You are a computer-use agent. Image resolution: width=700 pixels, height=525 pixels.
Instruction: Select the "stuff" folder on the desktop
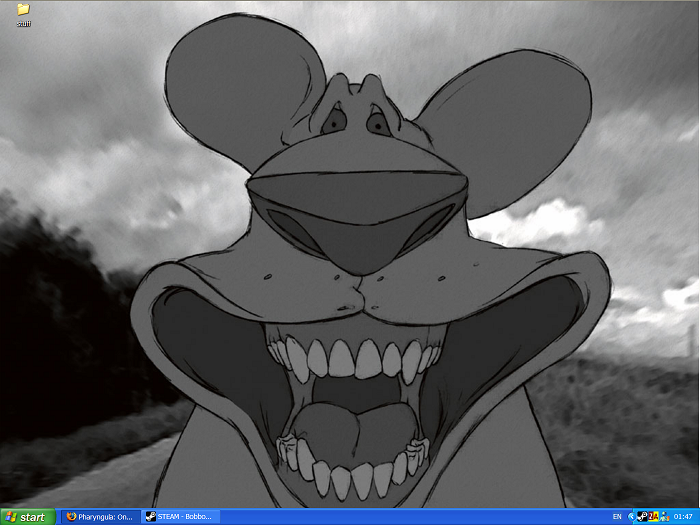[x=23, y=15]
